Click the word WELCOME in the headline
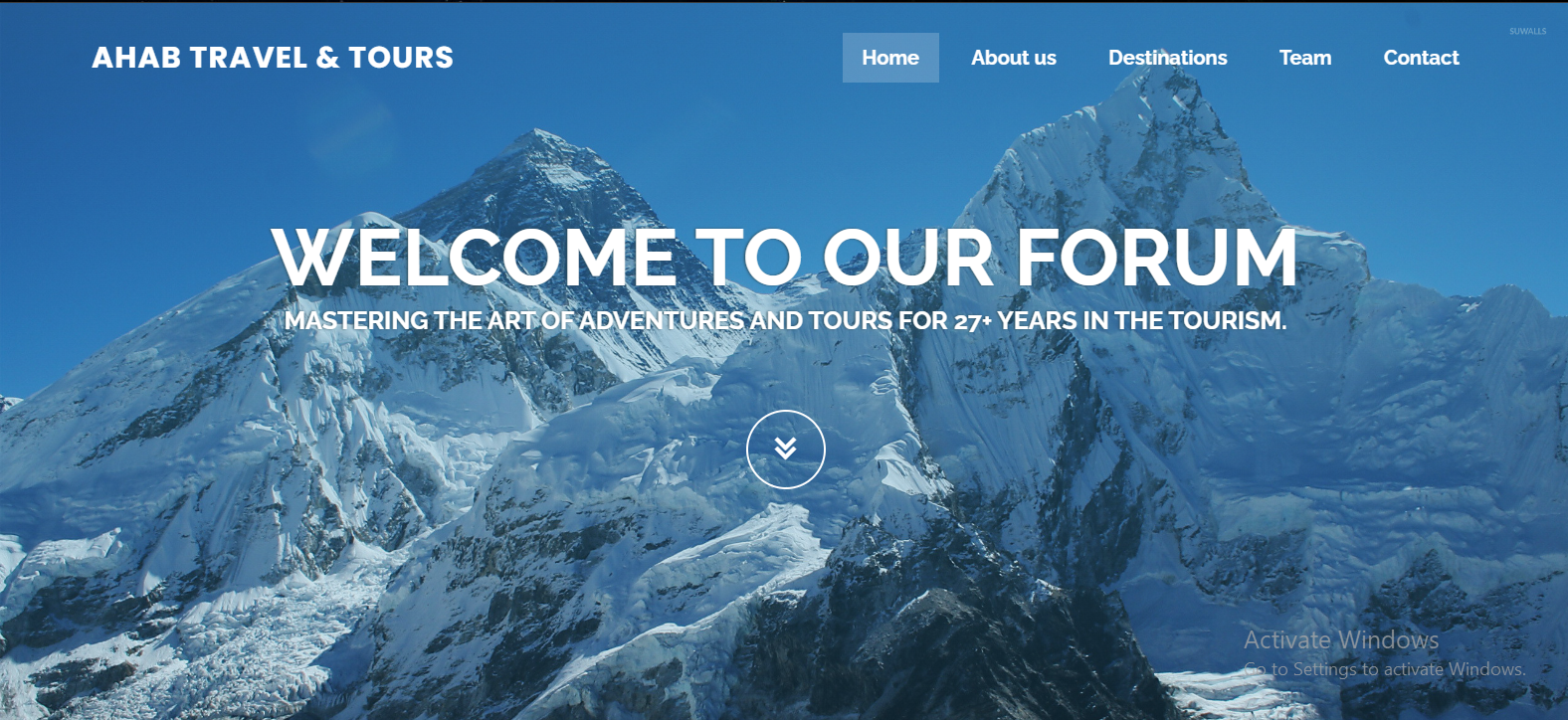 (475, 258)
